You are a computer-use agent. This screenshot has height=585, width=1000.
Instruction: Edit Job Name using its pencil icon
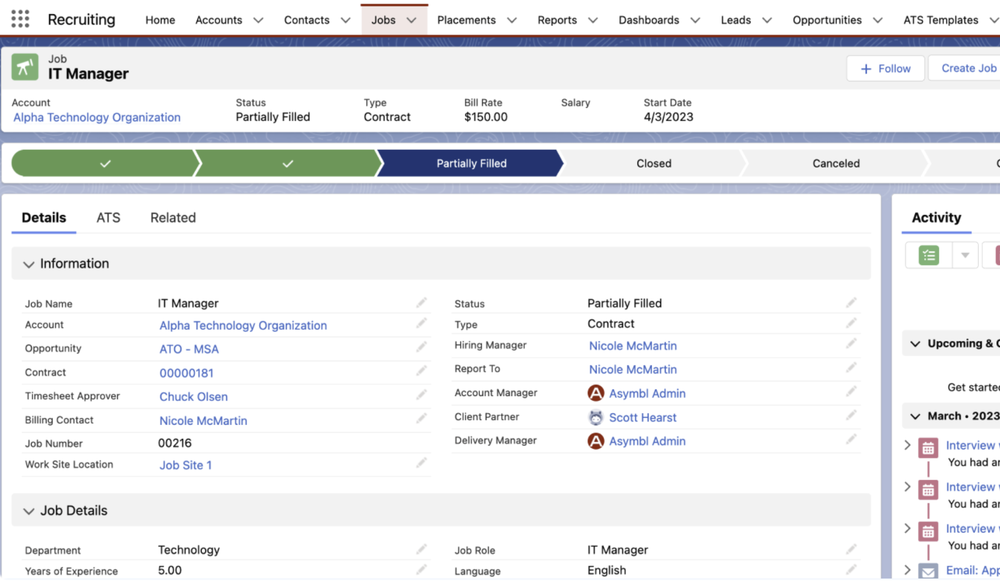coord(421,302)
